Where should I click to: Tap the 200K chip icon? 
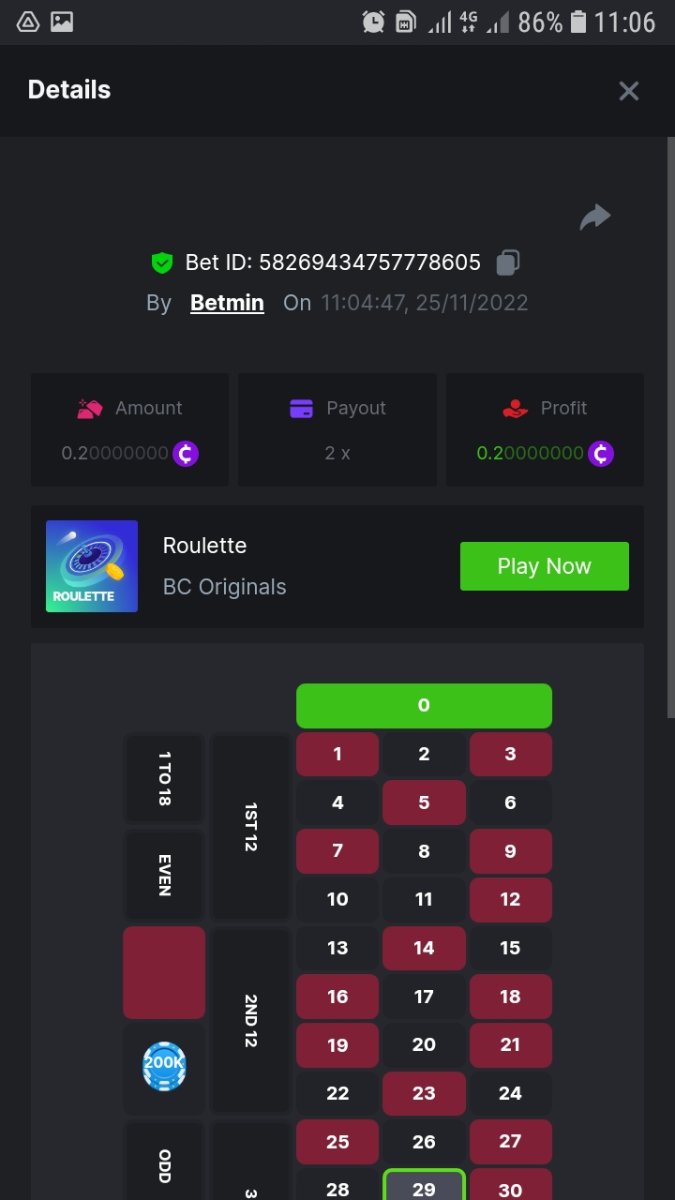click(165, 1066)
